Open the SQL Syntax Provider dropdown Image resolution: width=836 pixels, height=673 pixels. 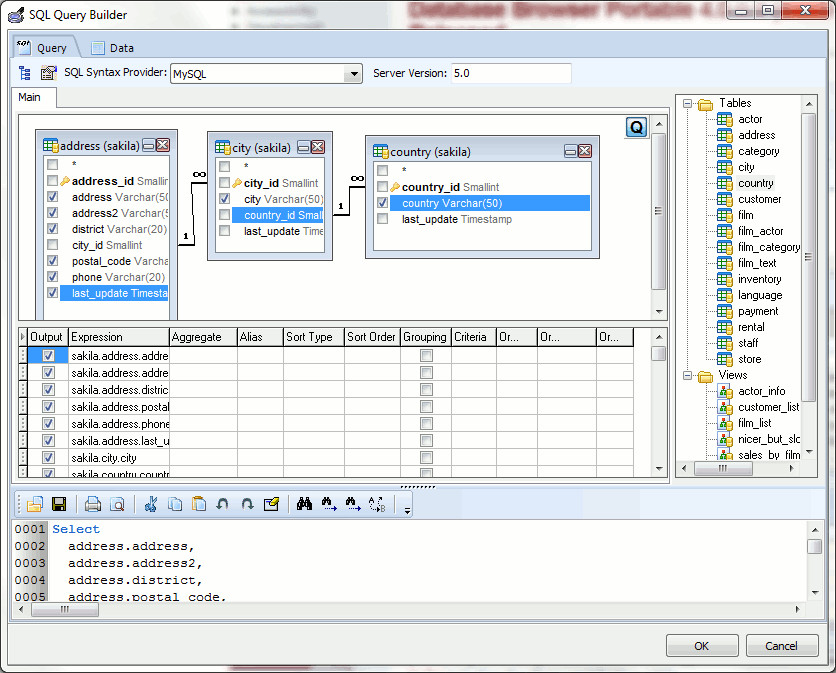click(353, 74)
